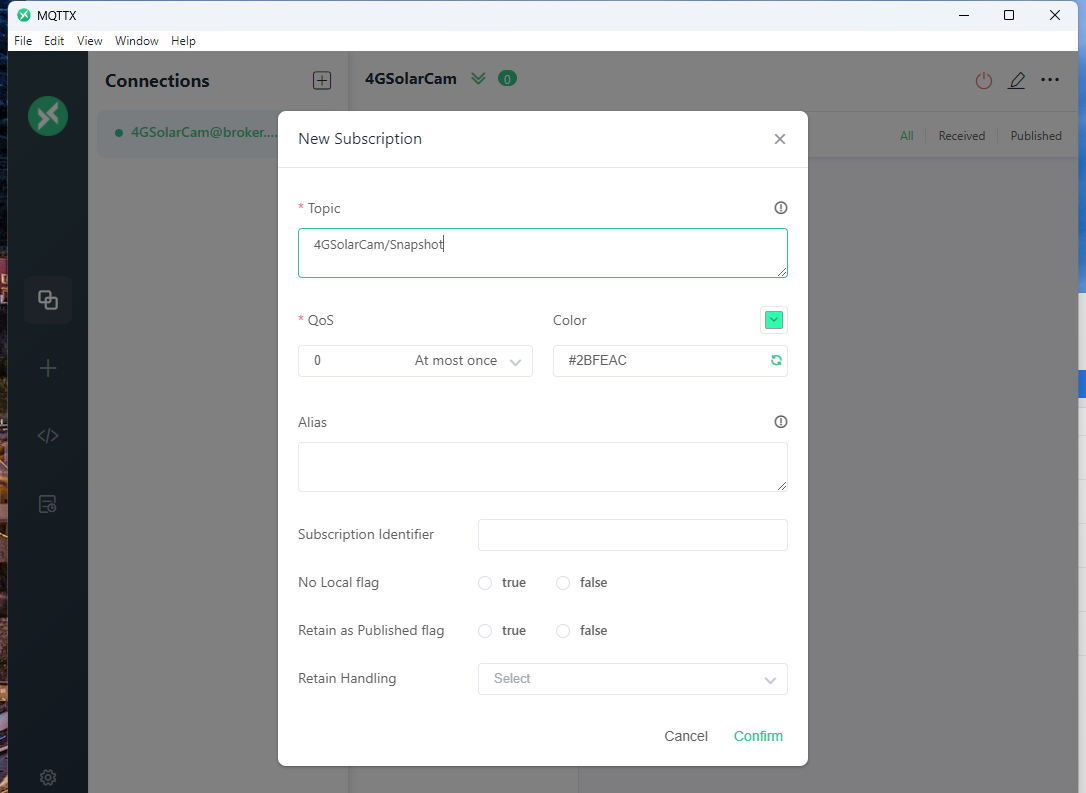The image size is (1086, 793).
Task: Open the View menu
Action: click(89, 41)
